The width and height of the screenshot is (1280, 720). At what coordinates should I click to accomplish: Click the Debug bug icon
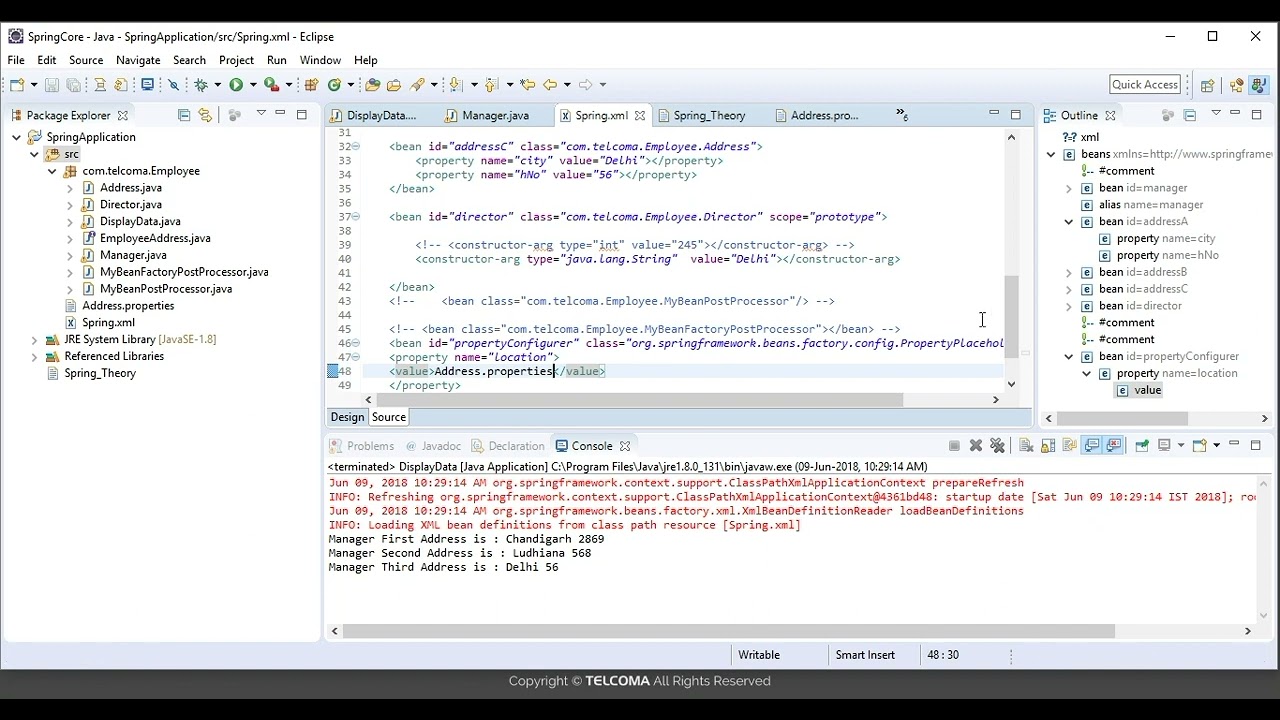click(202, 85)
